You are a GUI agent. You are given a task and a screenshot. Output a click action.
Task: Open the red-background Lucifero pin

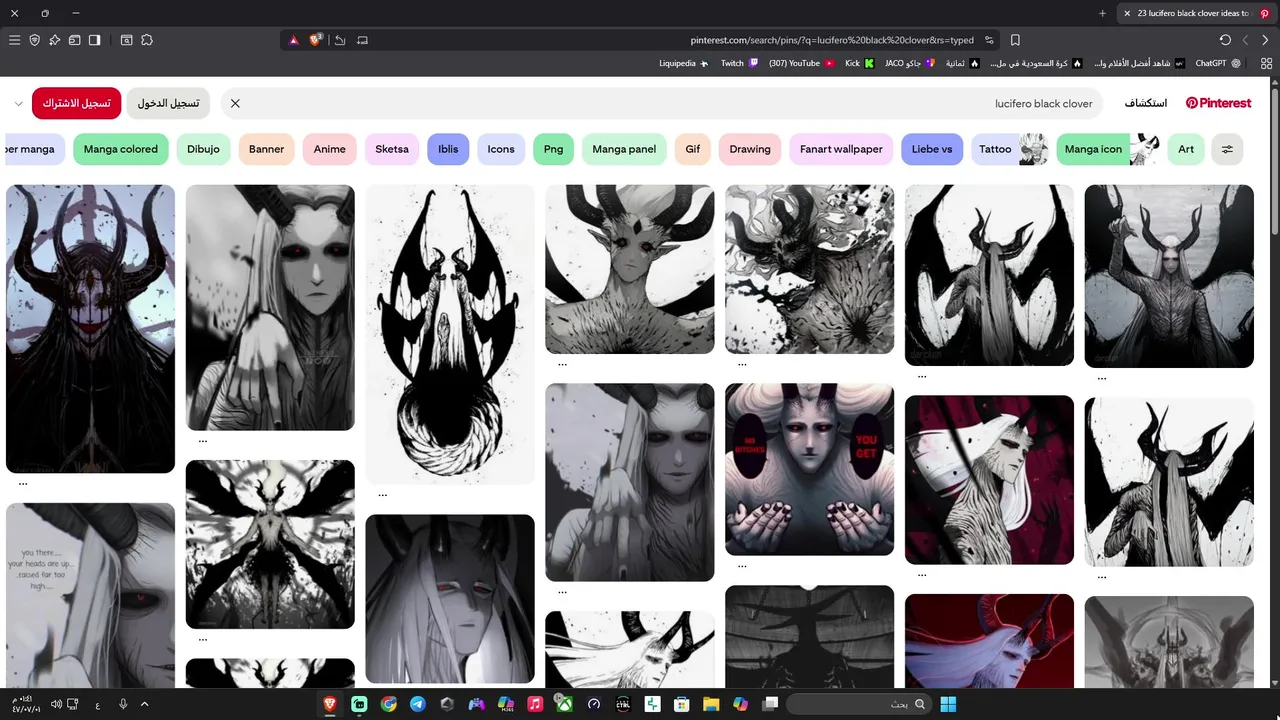click(989, 479)
